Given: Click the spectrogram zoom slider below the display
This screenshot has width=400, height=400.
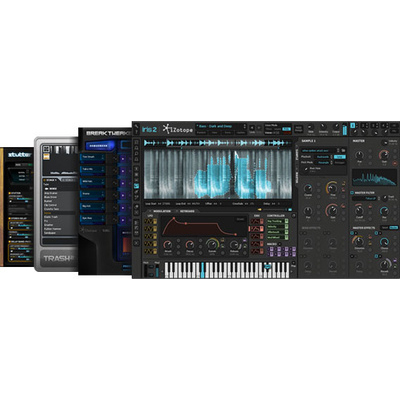Looking at the screenshot, I should coord(274,209).
